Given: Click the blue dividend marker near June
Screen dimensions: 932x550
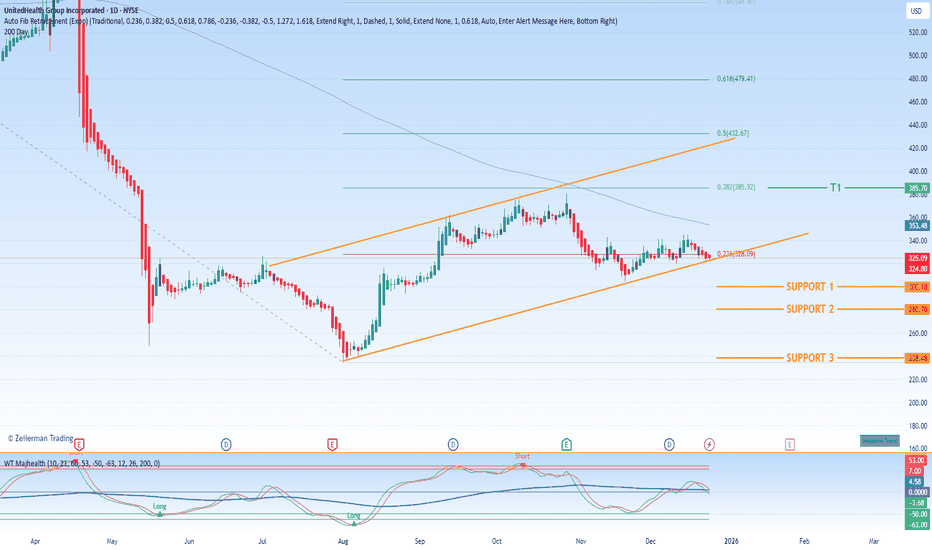Looking at the screenshot, I should [226, 442].
